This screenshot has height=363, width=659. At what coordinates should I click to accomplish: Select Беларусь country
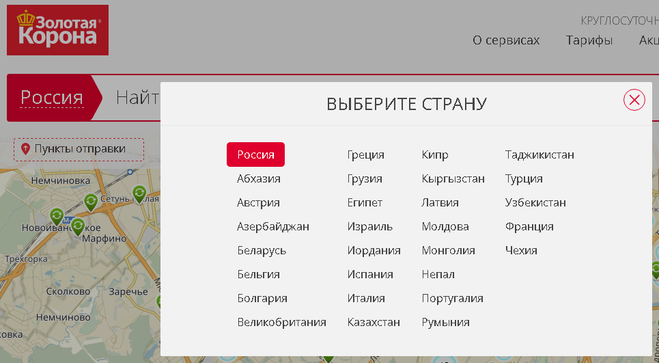coord(261,250)
